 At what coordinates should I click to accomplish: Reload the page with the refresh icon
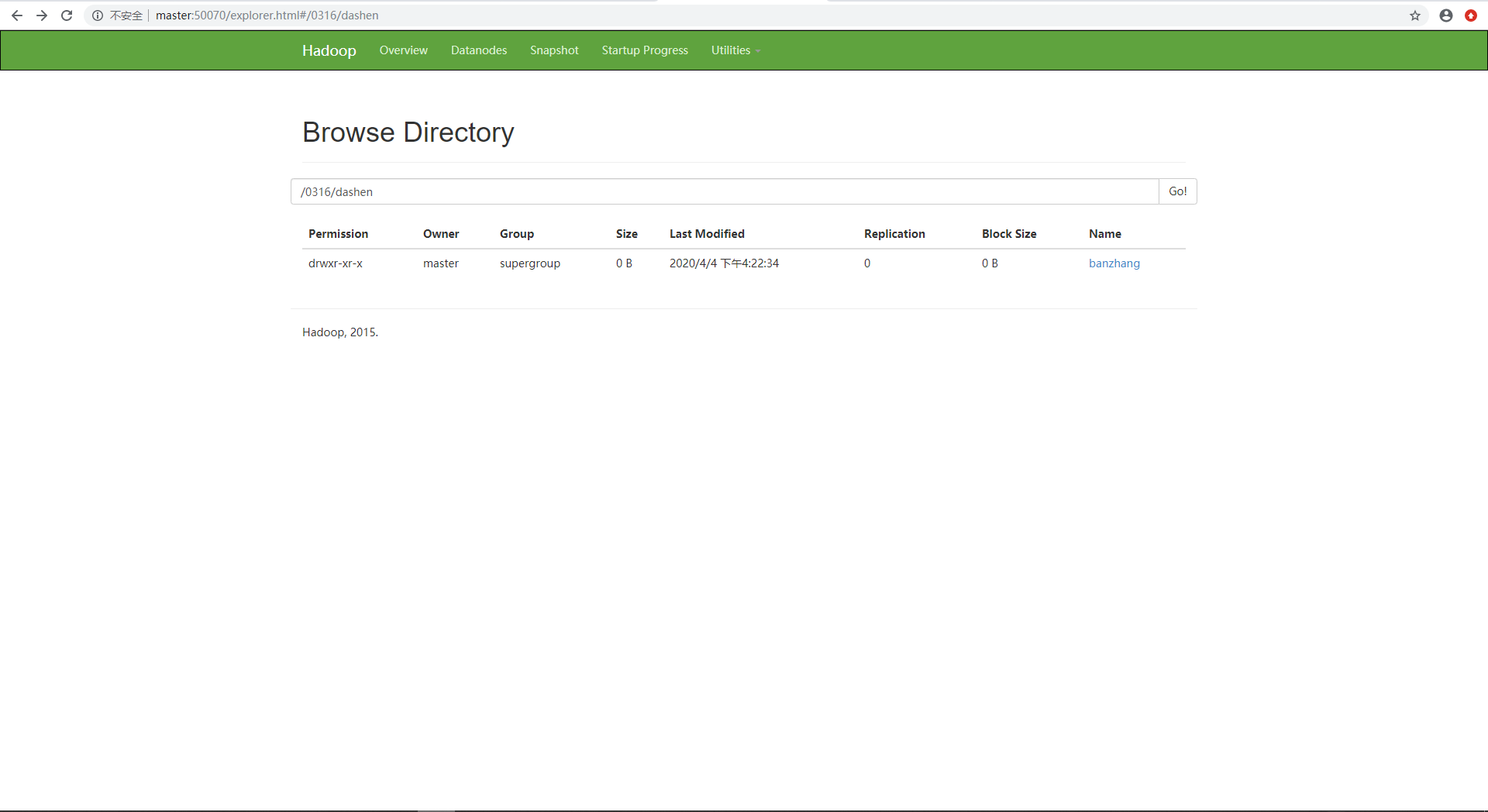click(67, 15)
